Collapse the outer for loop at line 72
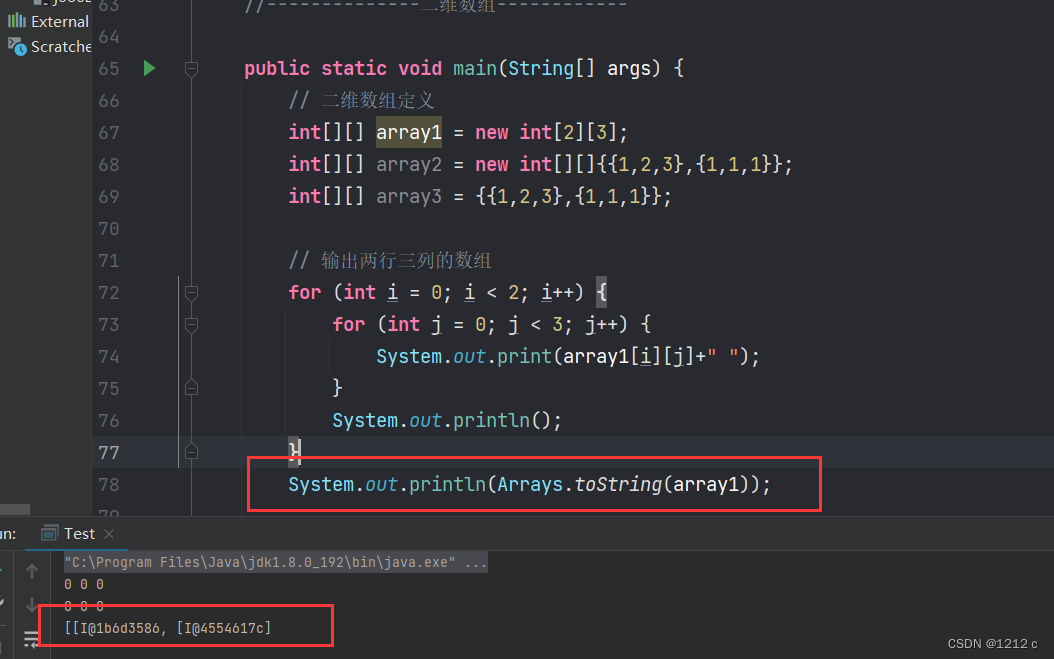The height and width of the screenshot is (659, 1054). (192, 293)
